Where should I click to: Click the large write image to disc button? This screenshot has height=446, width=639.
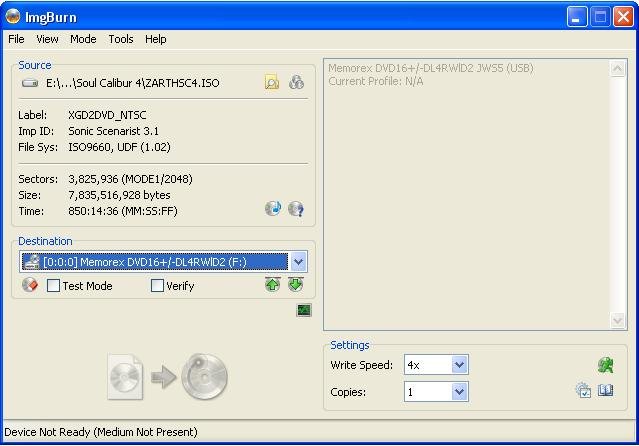(167, 376)
